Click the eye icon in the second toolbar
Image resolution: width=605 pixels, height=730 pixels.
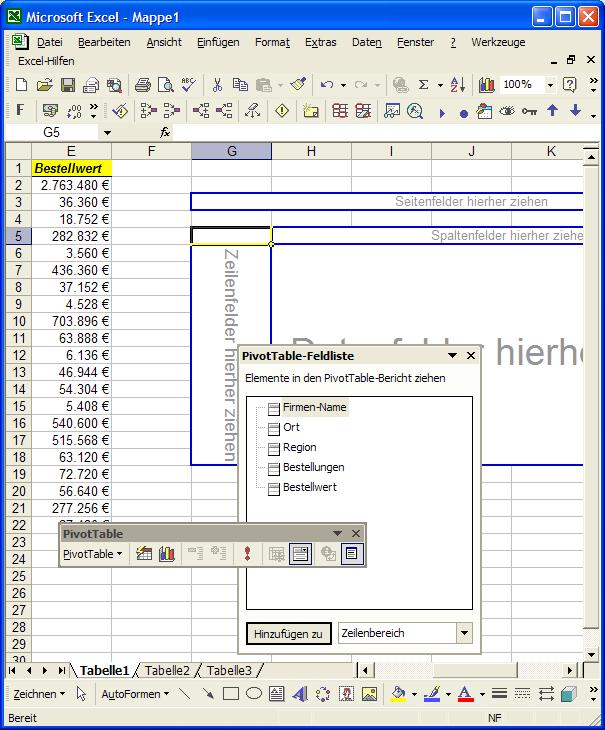tap(507, 111)
